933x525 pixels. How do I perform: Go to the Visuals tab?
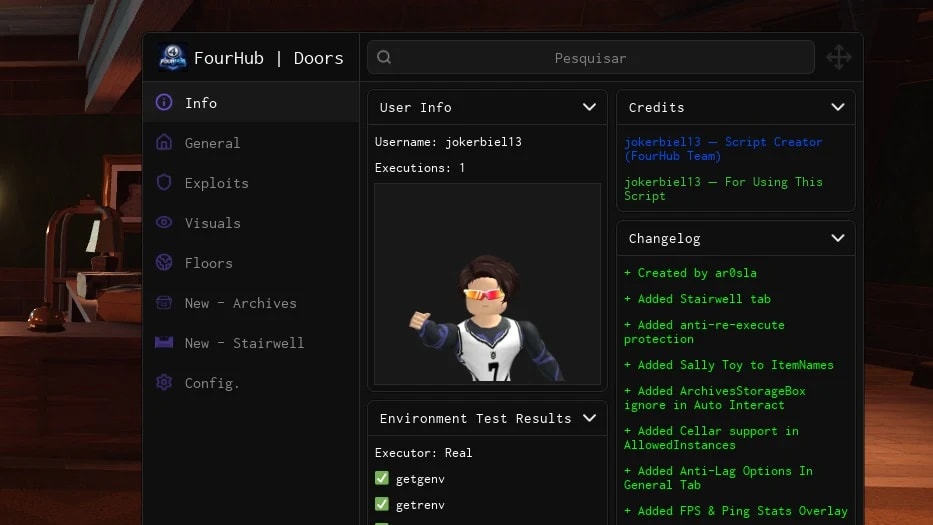(251, 222)
